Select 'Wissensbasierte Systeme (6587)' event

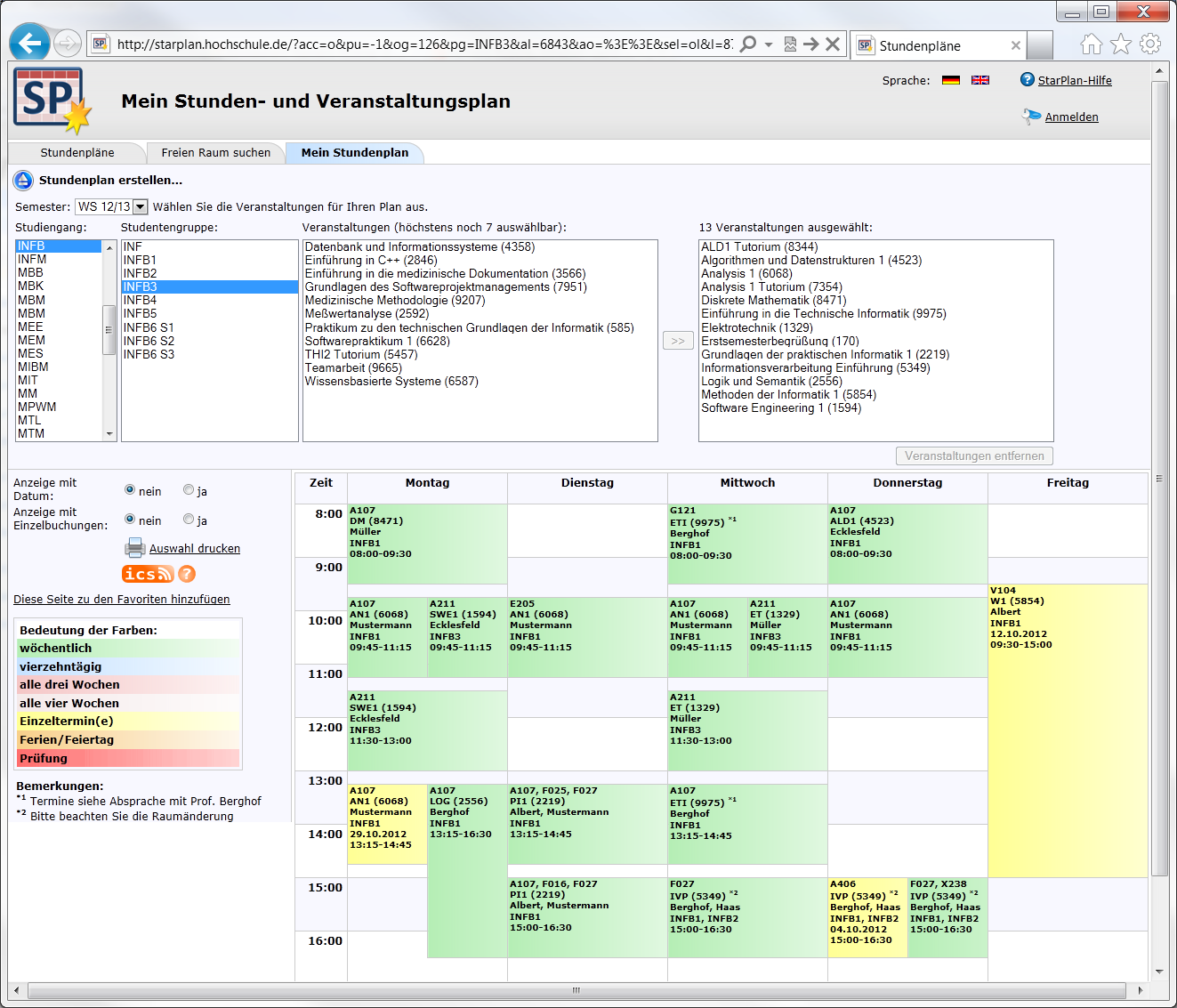tap(480, 381)
